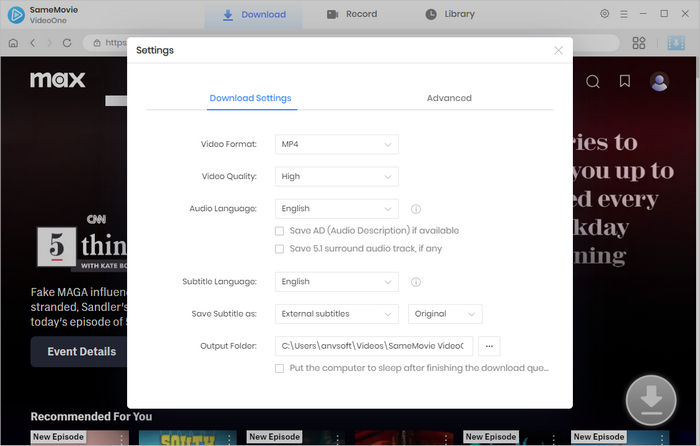The height and width of the screenshot is (446, 700).
Task: Expand the Video Quality dropdown
Action: point(337,176)
